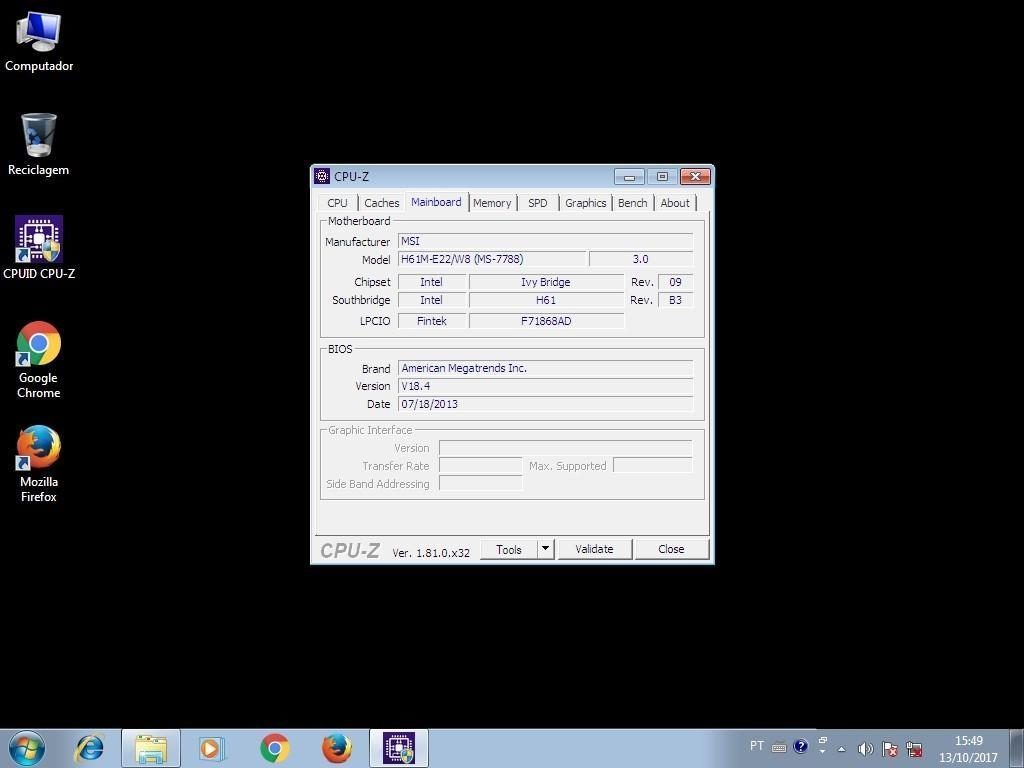Viewport: 1024px width, 768px height.
Task: Click the on-screen keyboard tray icon
Action: coord(779,748)
